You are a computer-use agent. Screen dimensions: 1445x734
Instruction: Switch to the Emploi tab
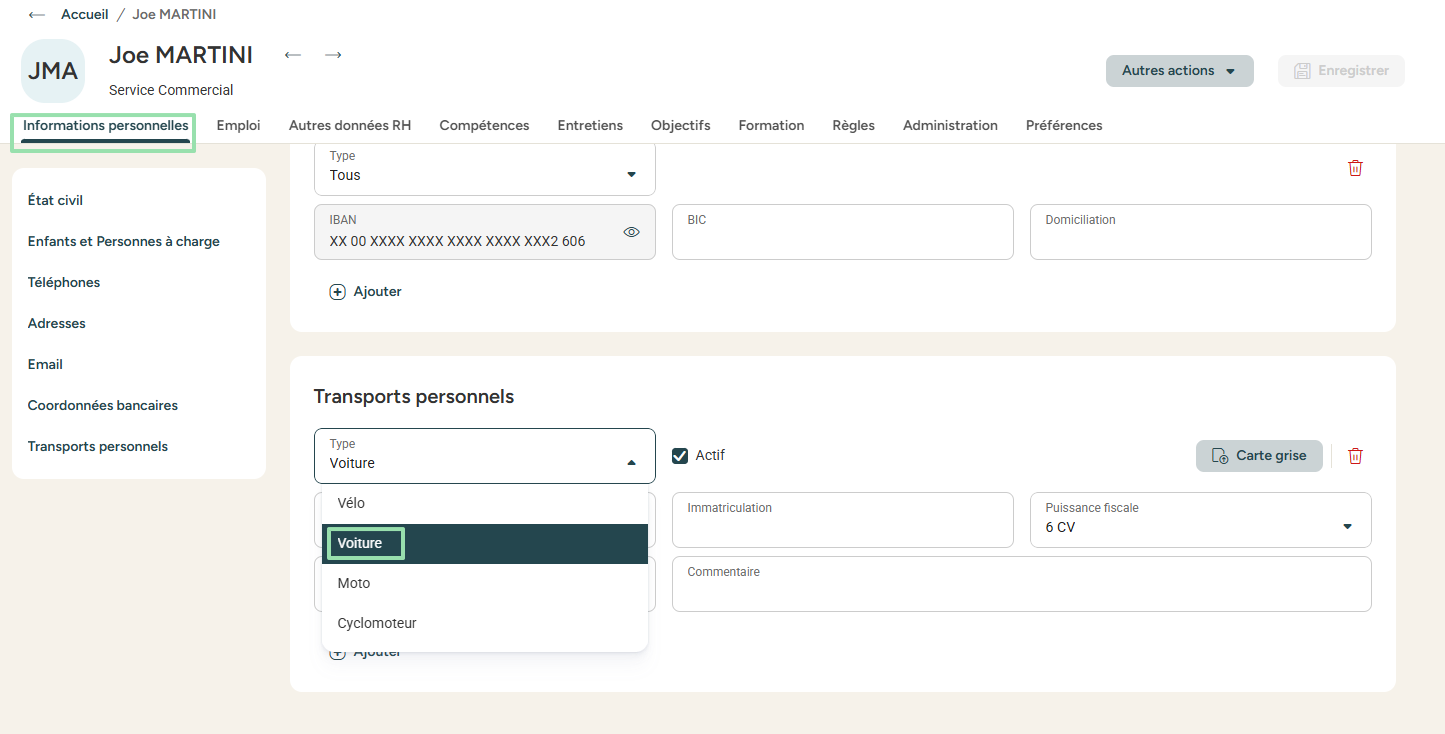point(238,126)
